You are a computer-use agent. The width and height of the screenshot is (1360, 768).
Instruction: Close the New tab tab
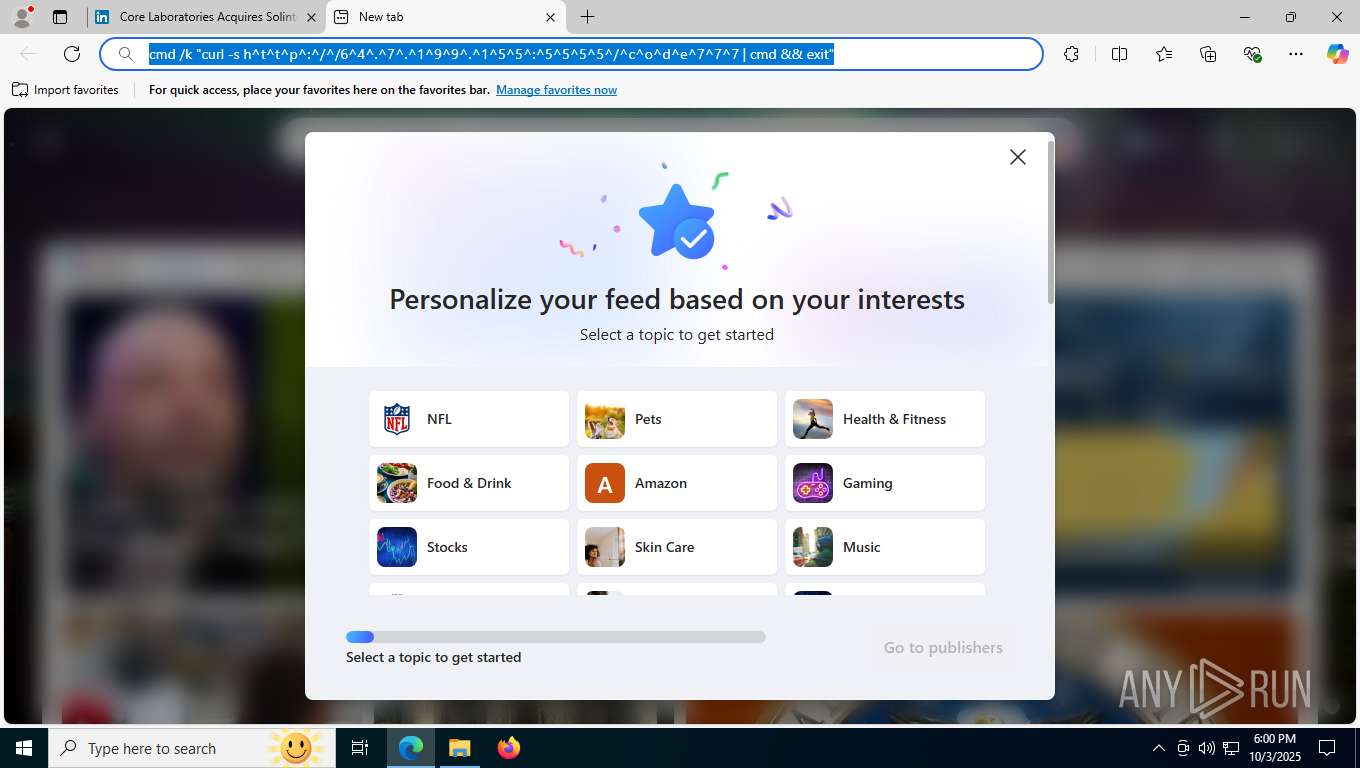(x=550, y=17)
